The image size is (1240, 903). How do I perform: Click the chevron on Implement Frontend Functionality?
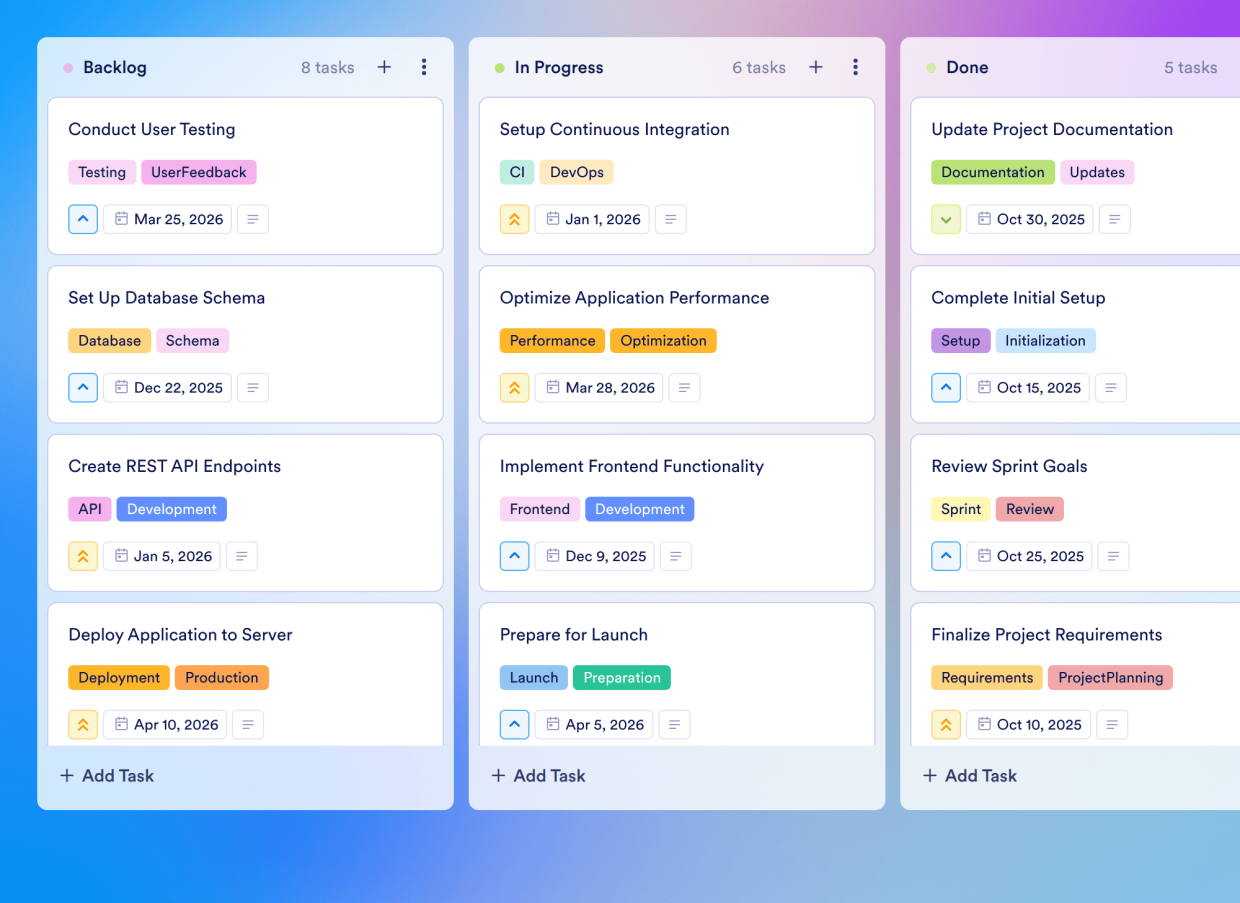pyautogui.click(x=514, y=556)
